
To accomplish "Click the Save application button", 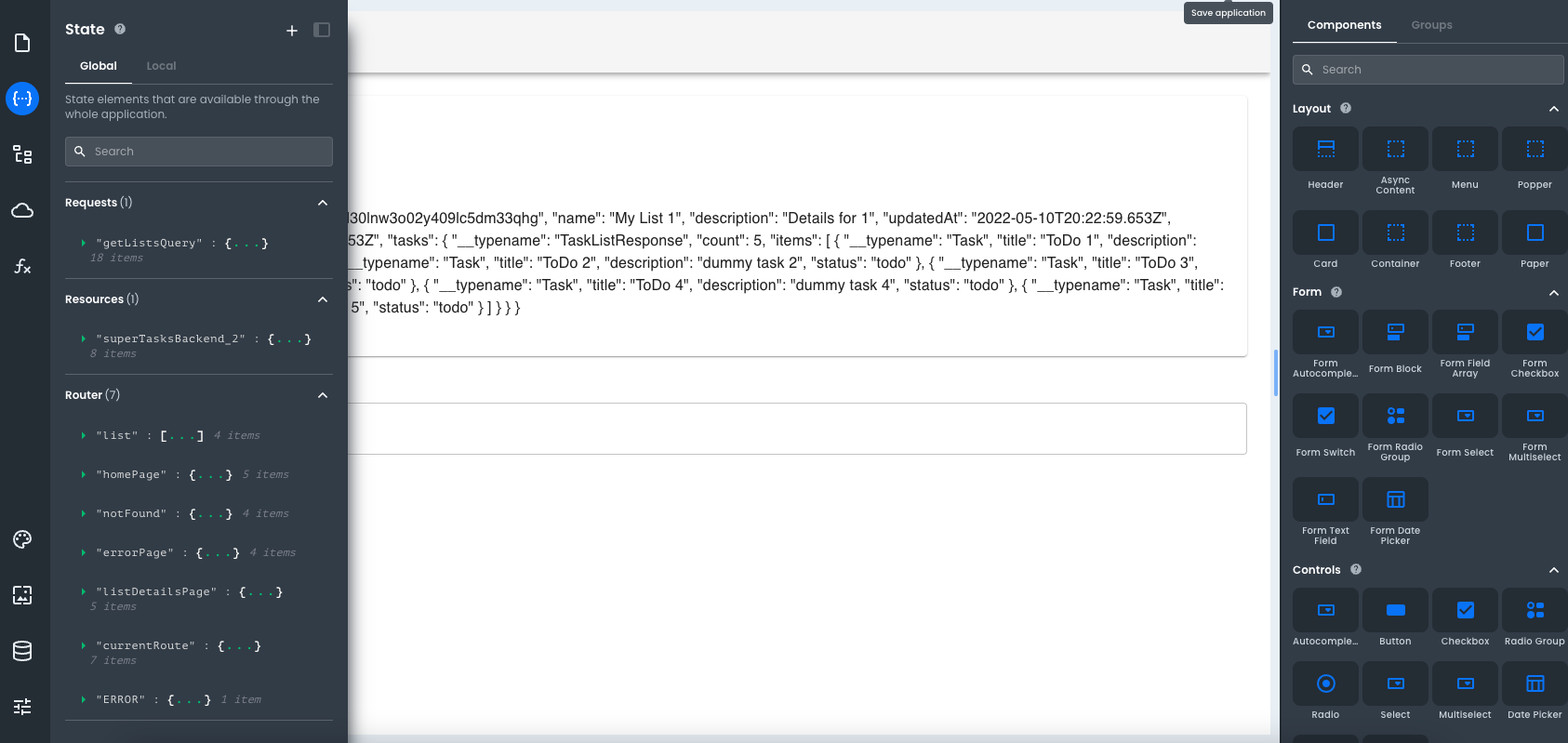I will tap(1228, 13).
